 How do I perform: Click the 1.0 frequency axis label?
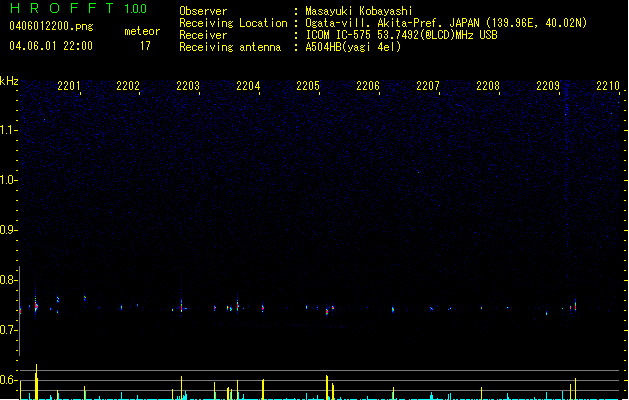(8, 180)
